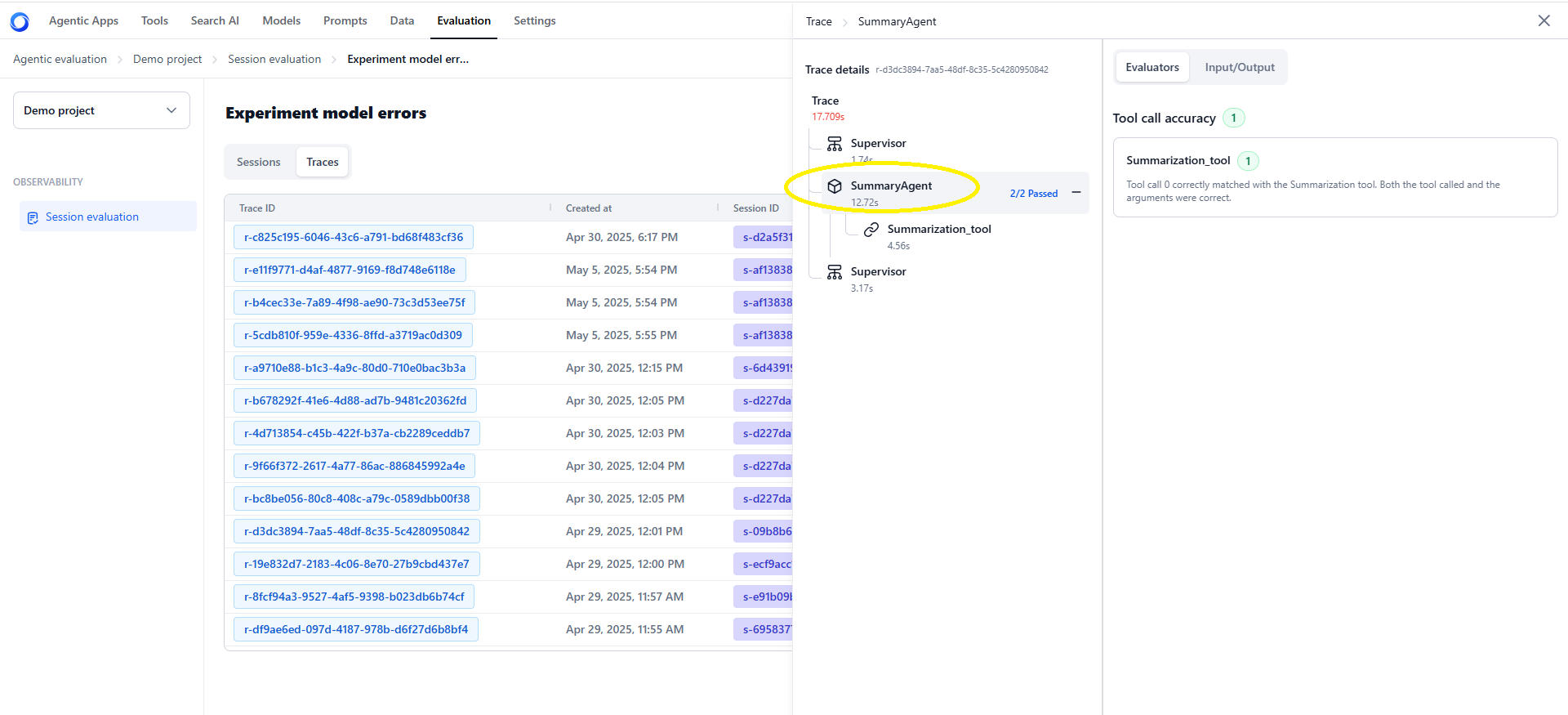Sort by the Trace ID column header
The image size is (1568, 715).
coord(257,208)
